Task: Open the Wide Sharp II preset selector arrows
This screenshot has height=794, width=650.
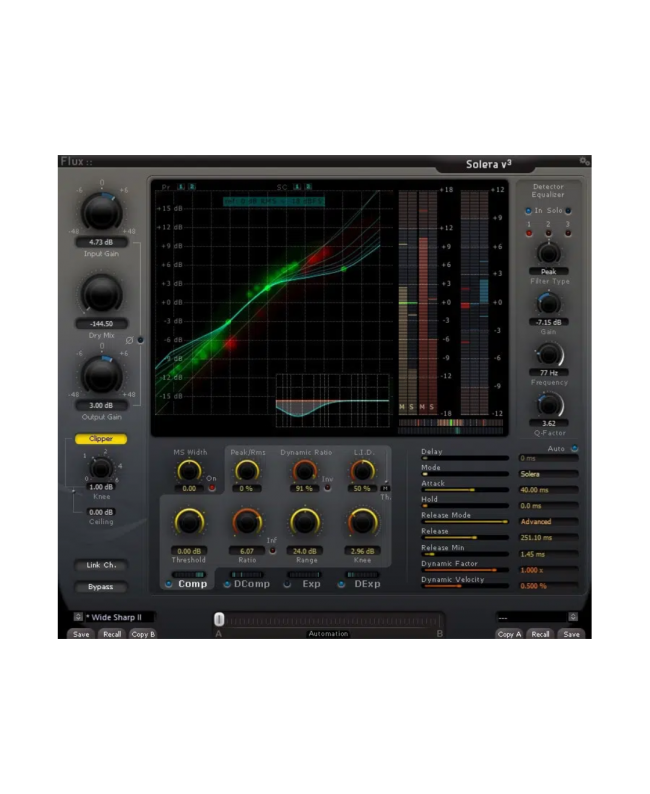Action: [78, 617]
